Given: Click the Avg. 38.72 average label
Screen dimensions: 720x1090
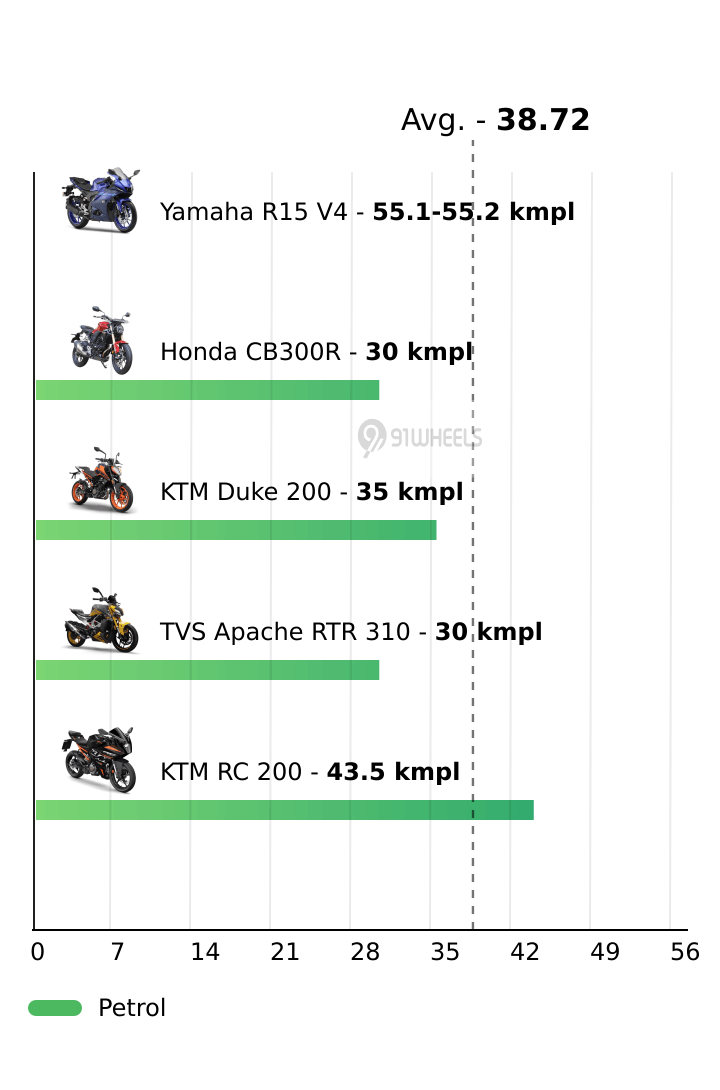Looking at the screenshot, I should pyautogui.click(x=495, y=121).
